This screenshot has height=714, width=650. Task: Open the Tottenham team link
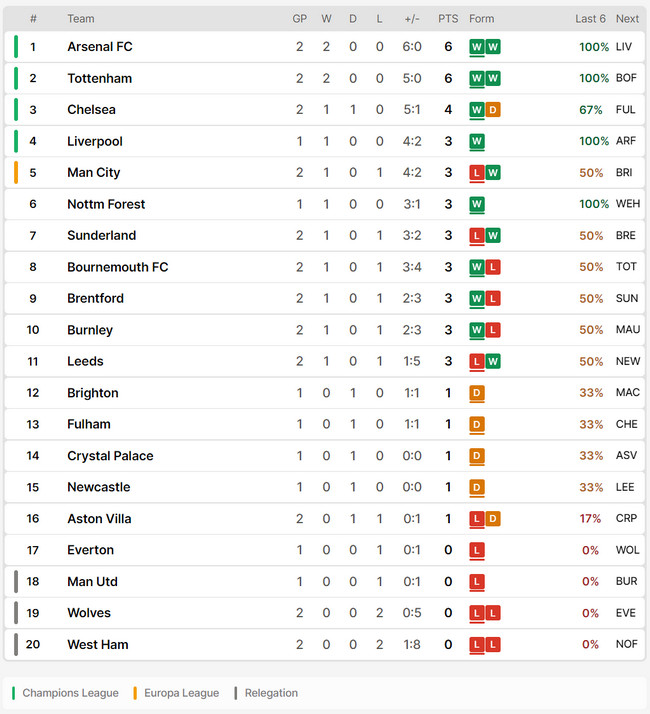(x=100, y=78)
